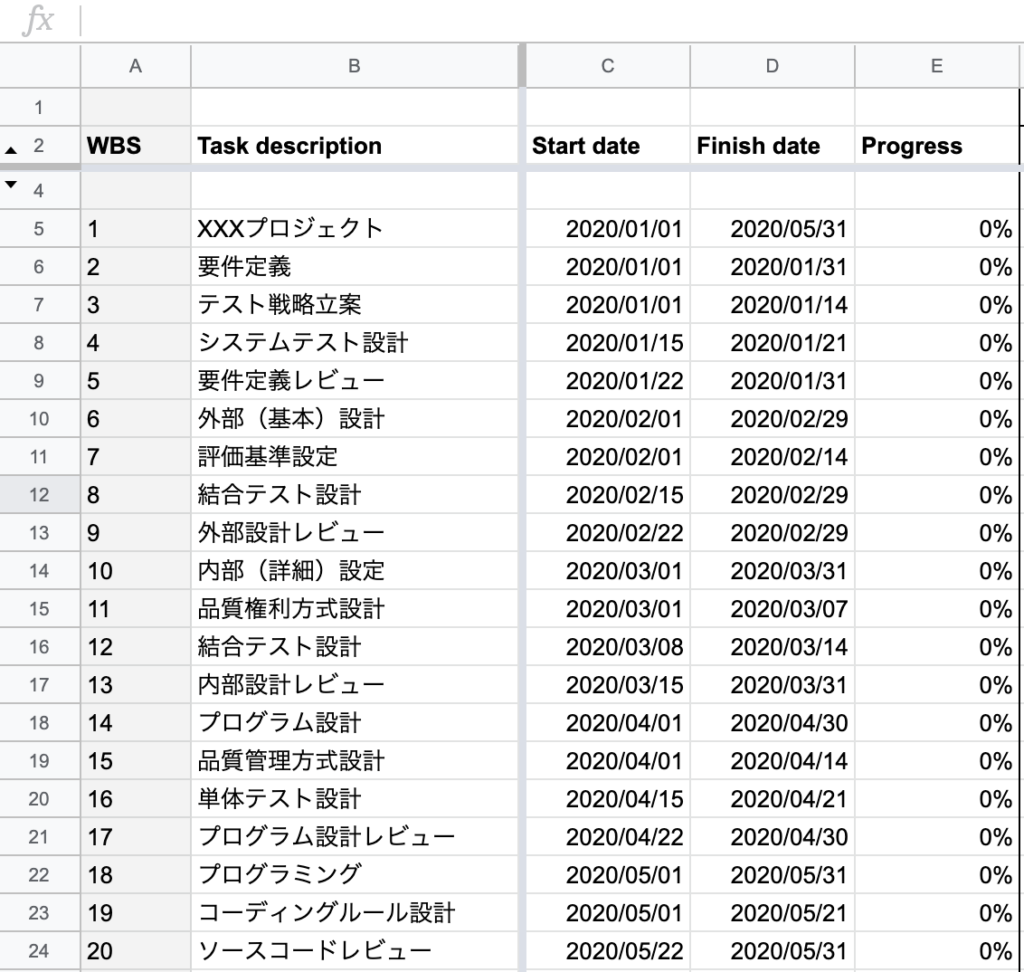Screen dimensions: 1024x972
Task: Click into the formula bar input
Action: pyautogui.click(x=552, y=20)
